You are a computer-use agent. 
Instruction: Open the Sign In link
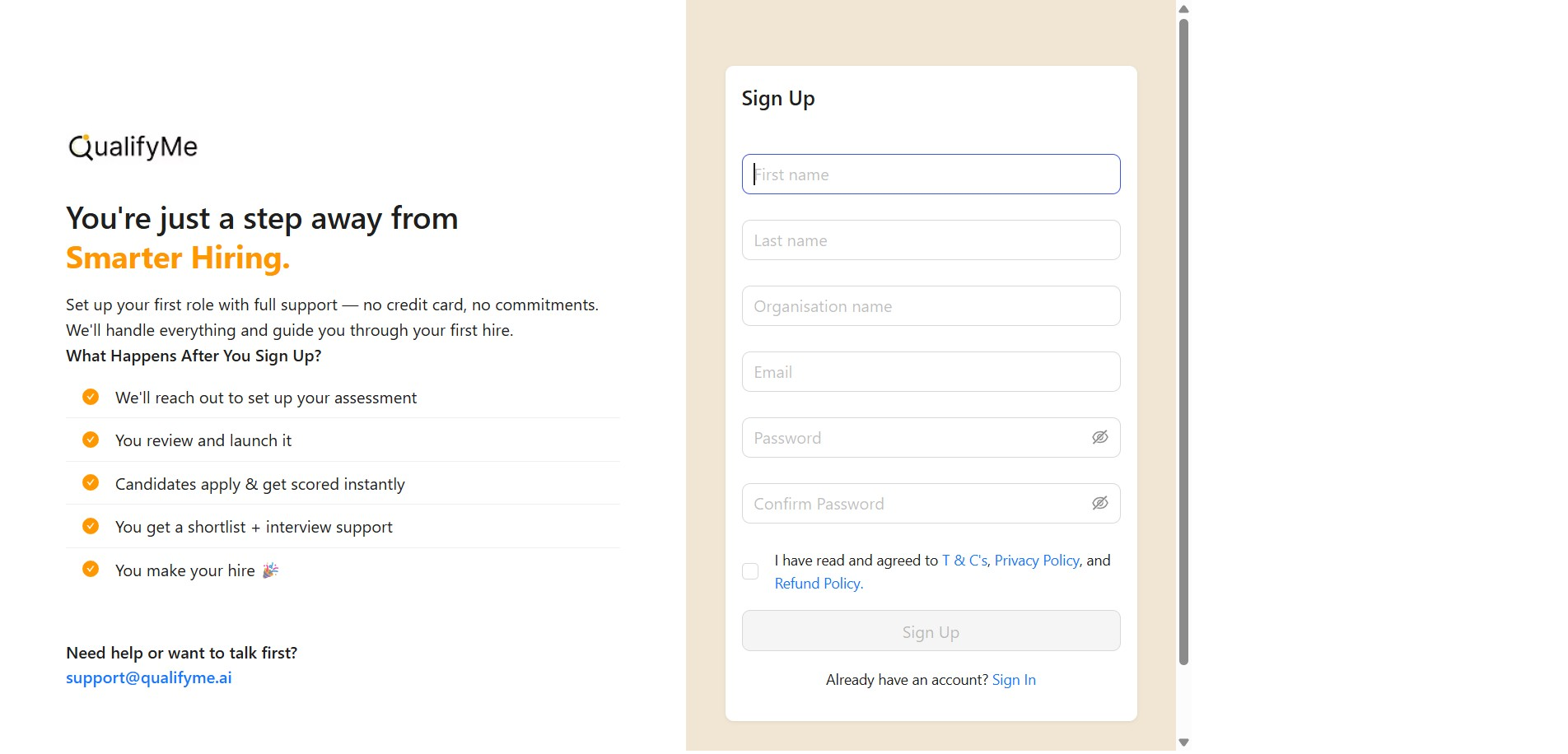pos(1014,680)
